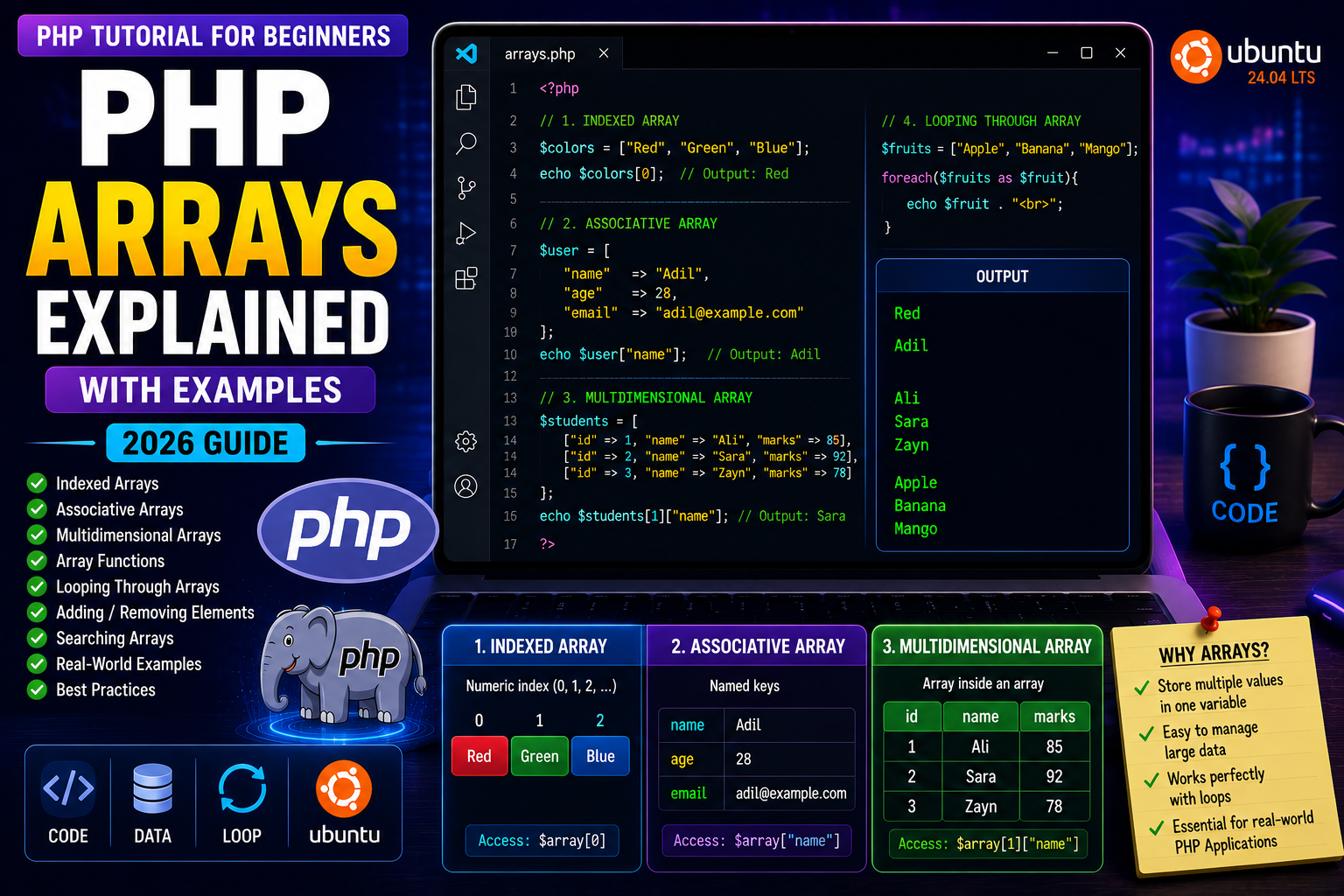Click the Access: $array[1]["name"] box
The image size is (1344, 896).
coord(988,843)
